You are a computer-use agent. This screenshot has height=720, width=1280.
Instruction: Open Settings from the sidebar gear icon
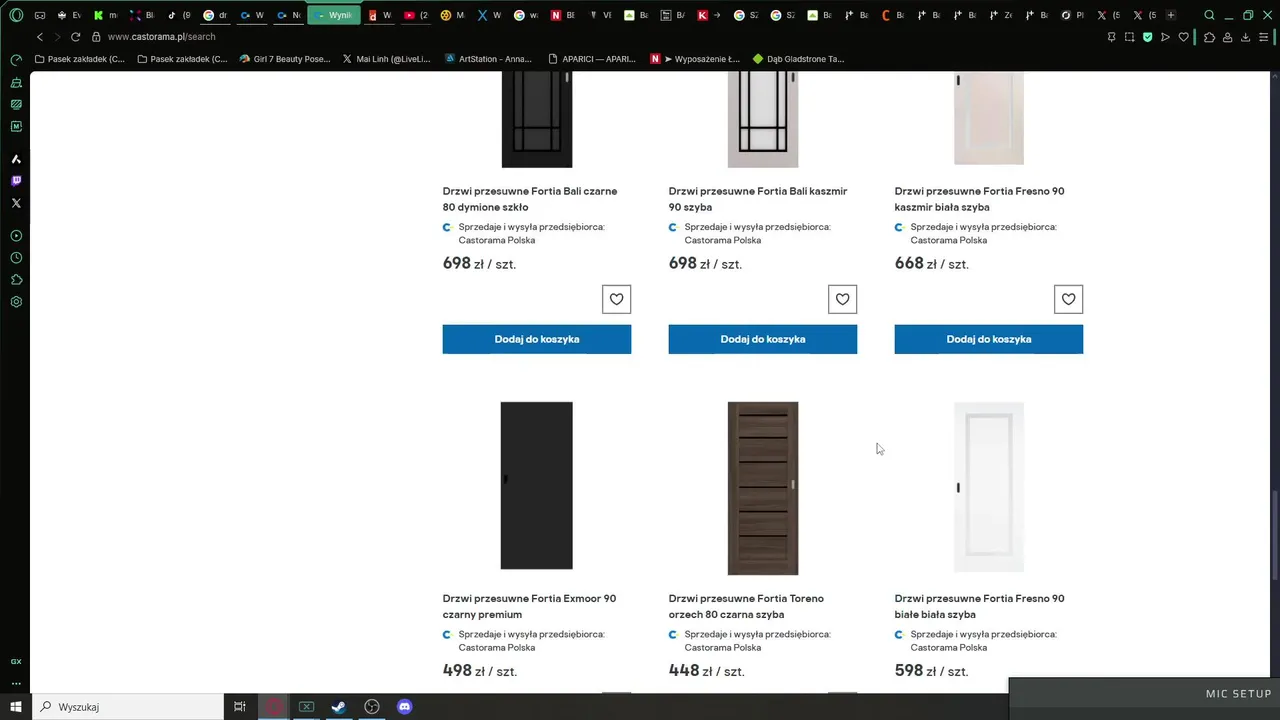click(x=16, y=302)
